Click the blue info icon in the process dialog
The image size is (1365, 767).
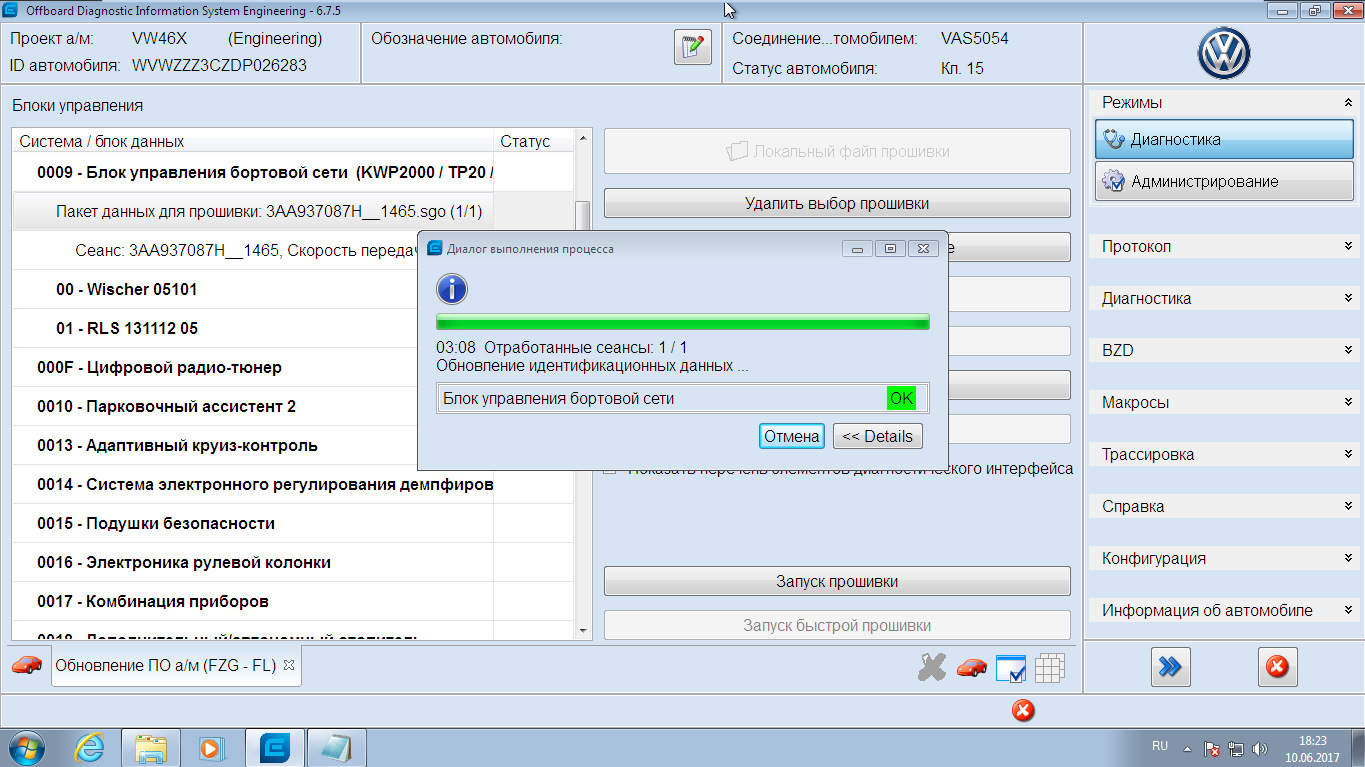click(x=452, y=290)
